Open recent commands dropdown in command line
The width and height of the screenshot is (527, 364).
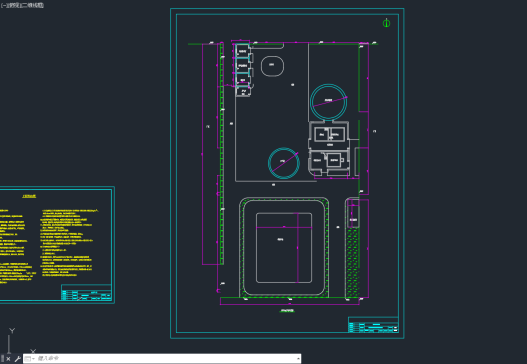29,359
